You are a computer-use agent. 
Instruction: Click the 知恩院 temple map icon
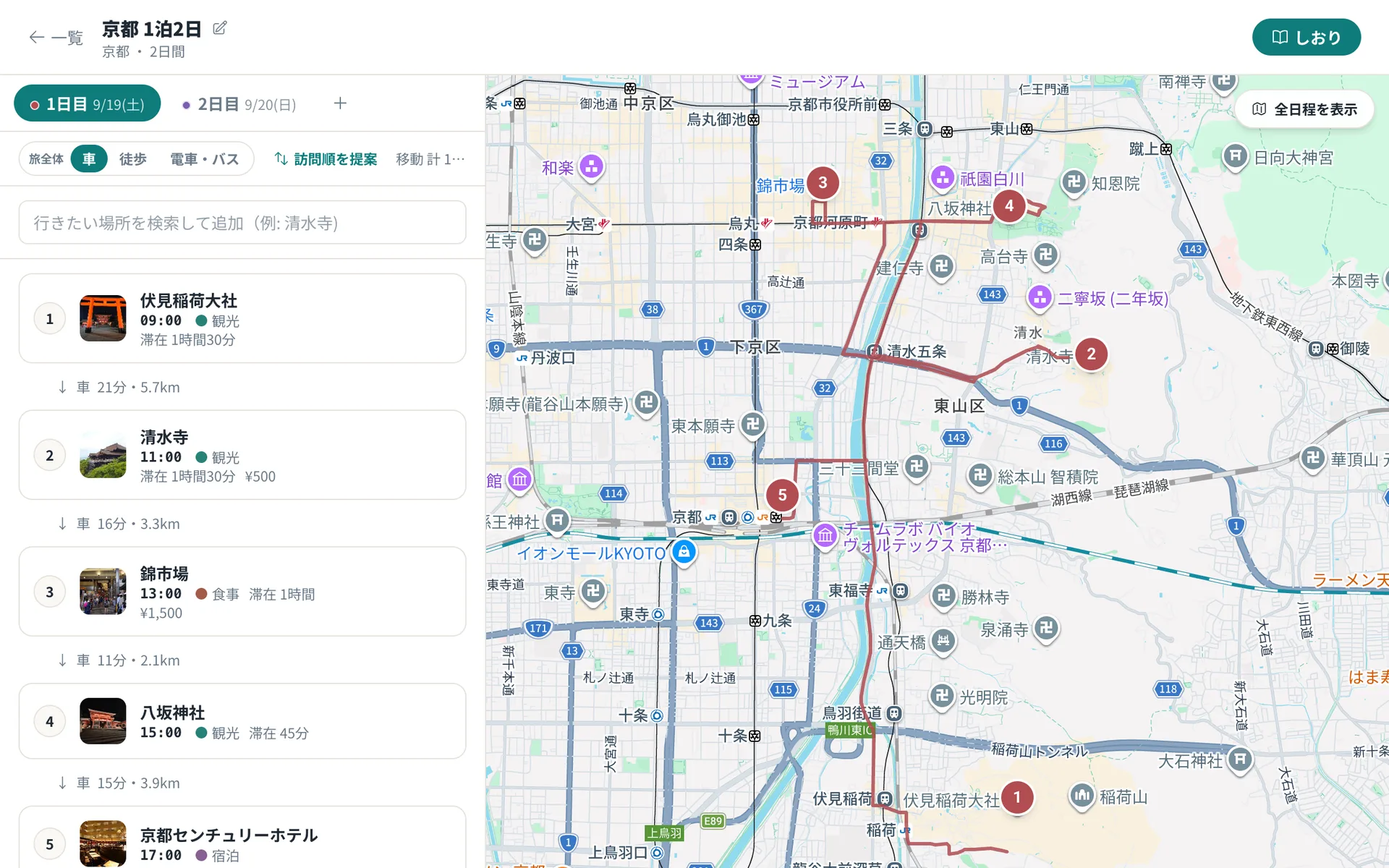1074,182
